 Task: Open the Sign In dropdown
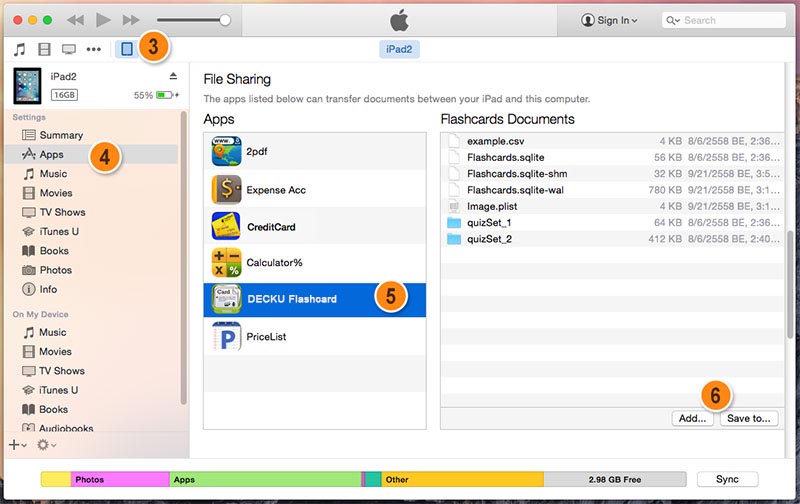tap(609, 20)
